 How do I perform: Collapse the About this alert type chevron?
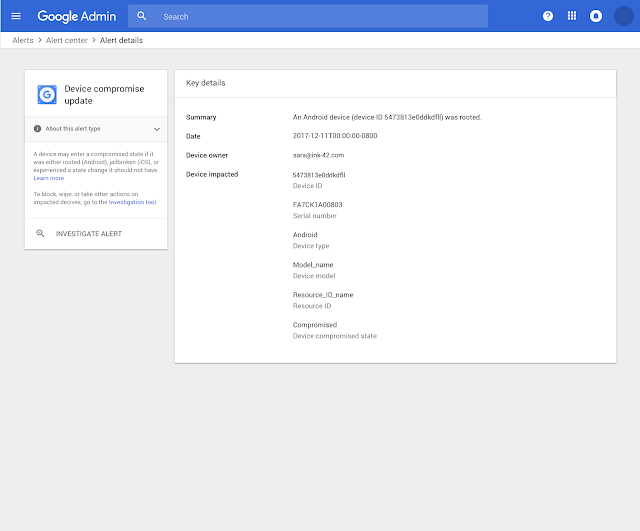[157, 129]
